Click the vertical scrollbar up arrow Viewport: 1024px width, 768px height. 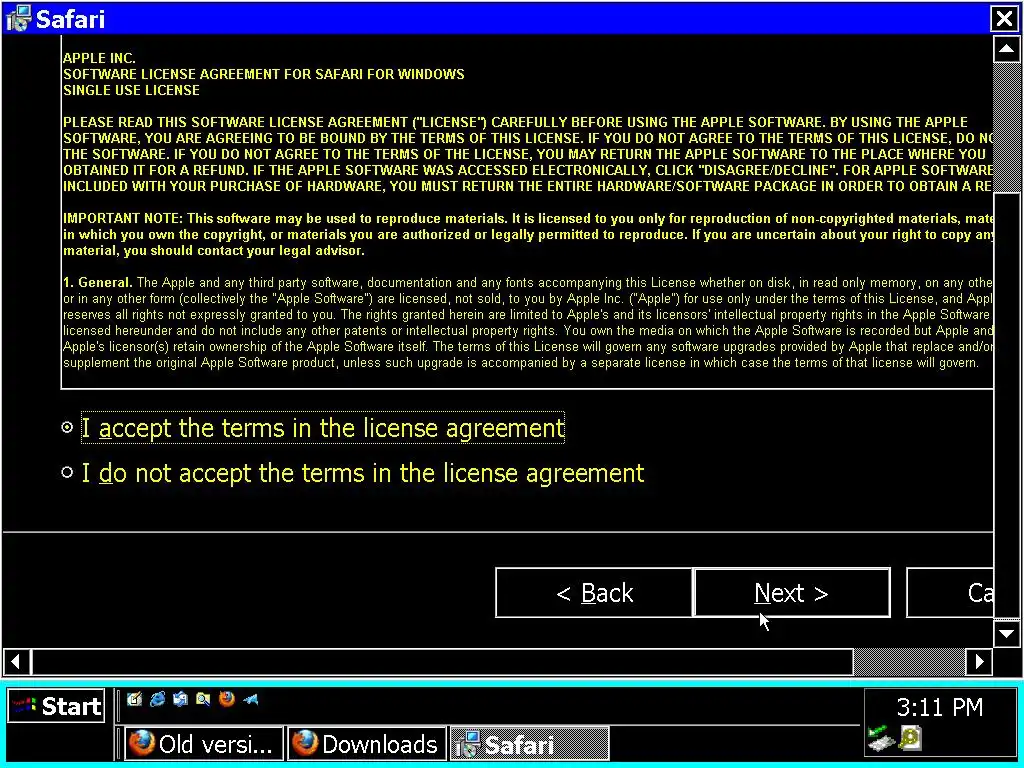point(1006,49)
